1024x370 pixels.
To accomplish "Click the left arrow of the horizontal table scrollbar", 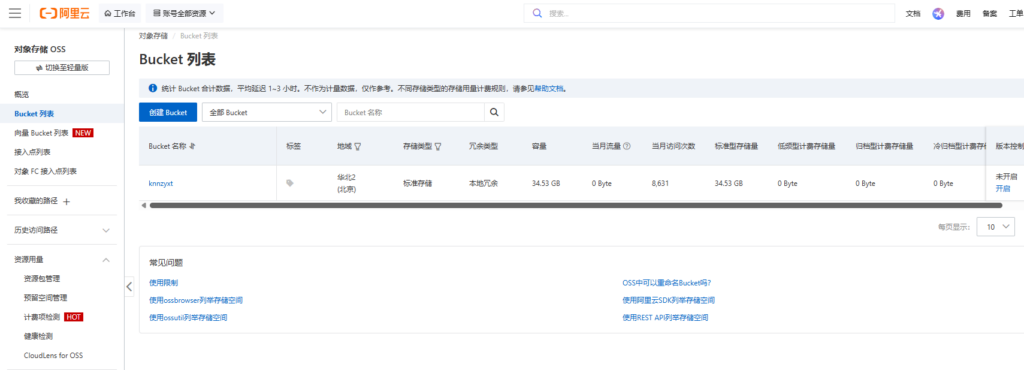I will click(144, 205).
